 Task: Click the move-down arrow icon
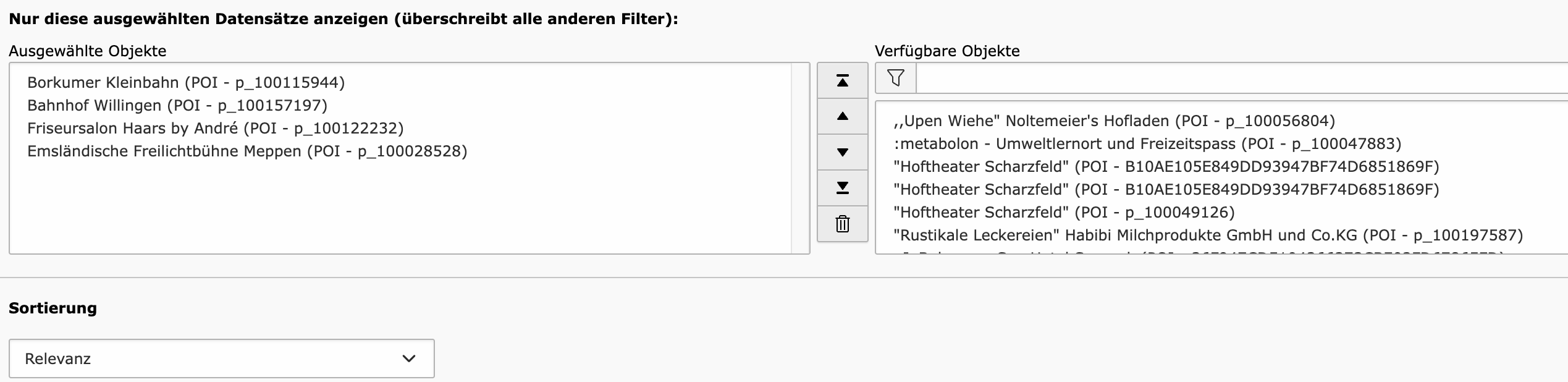click(x=842, y=152)
